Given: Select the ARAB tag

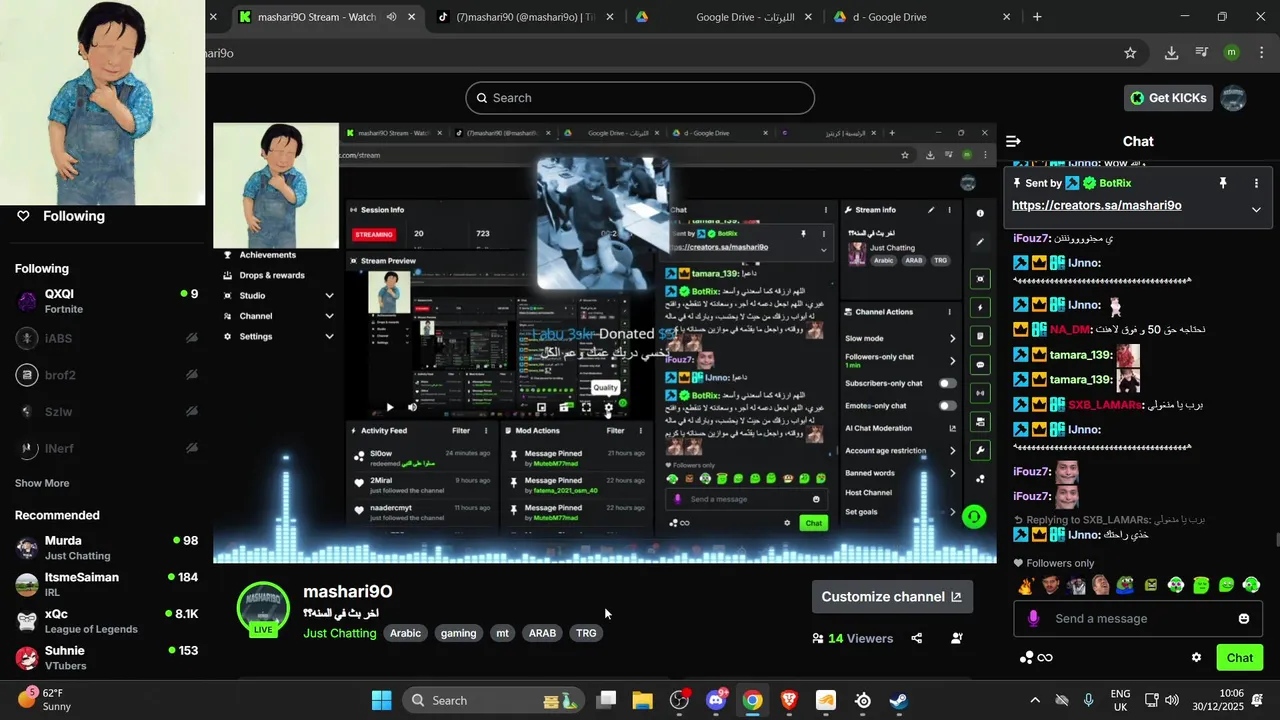Looking at the screenshot, I should [x=542, y=633].
